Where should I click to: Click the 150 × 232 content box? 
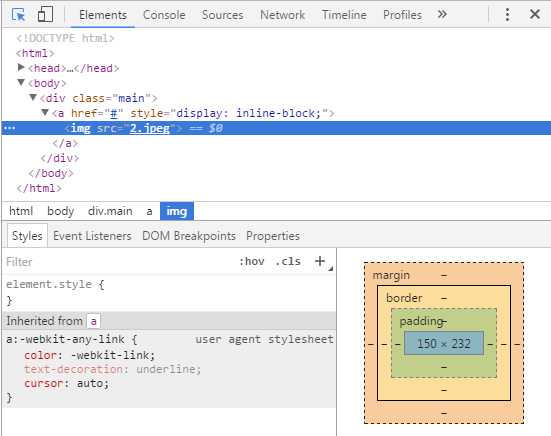[444, 343]
